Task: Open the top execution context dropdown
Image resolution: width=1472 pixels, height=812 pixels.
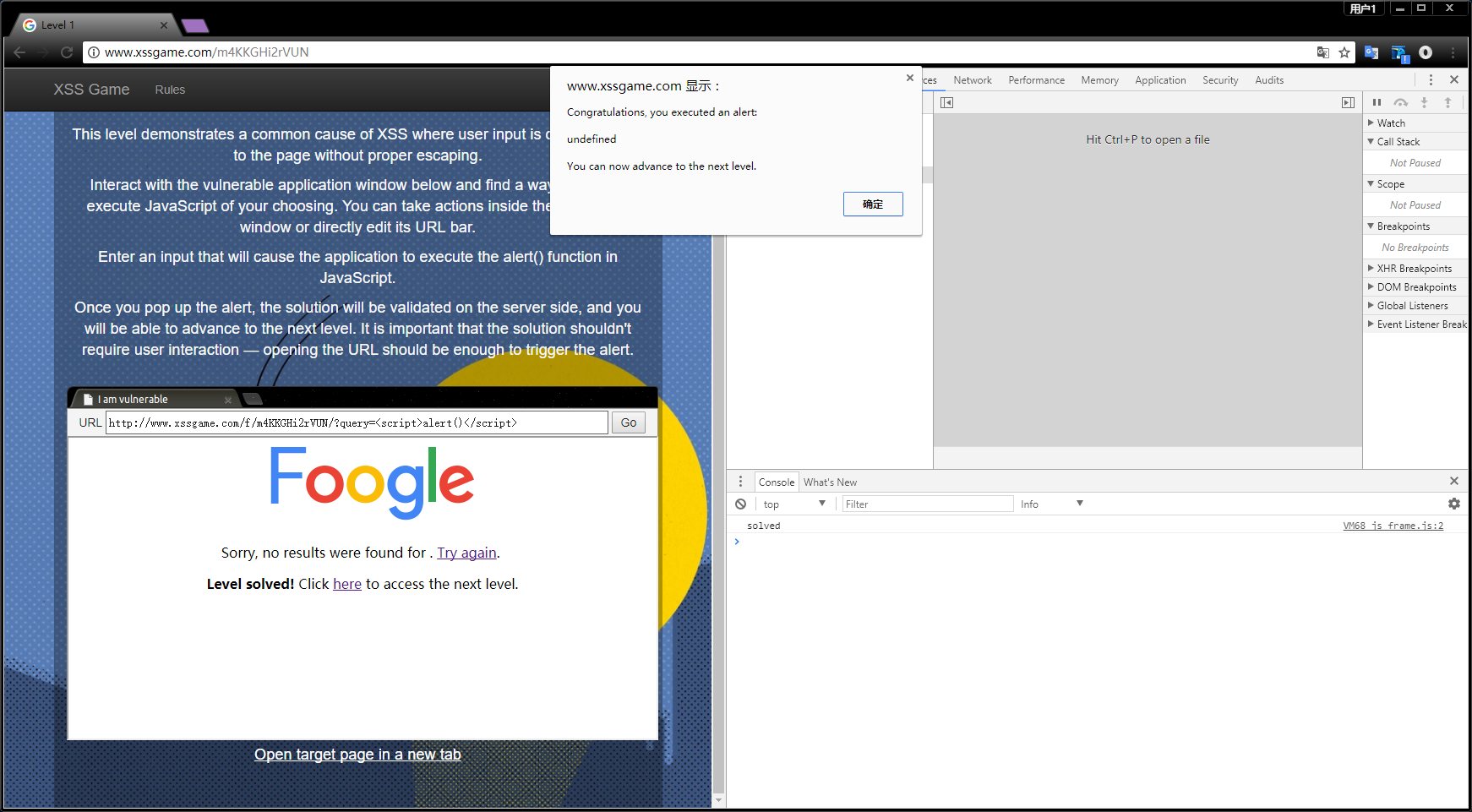Action: [x=793, y=504]
